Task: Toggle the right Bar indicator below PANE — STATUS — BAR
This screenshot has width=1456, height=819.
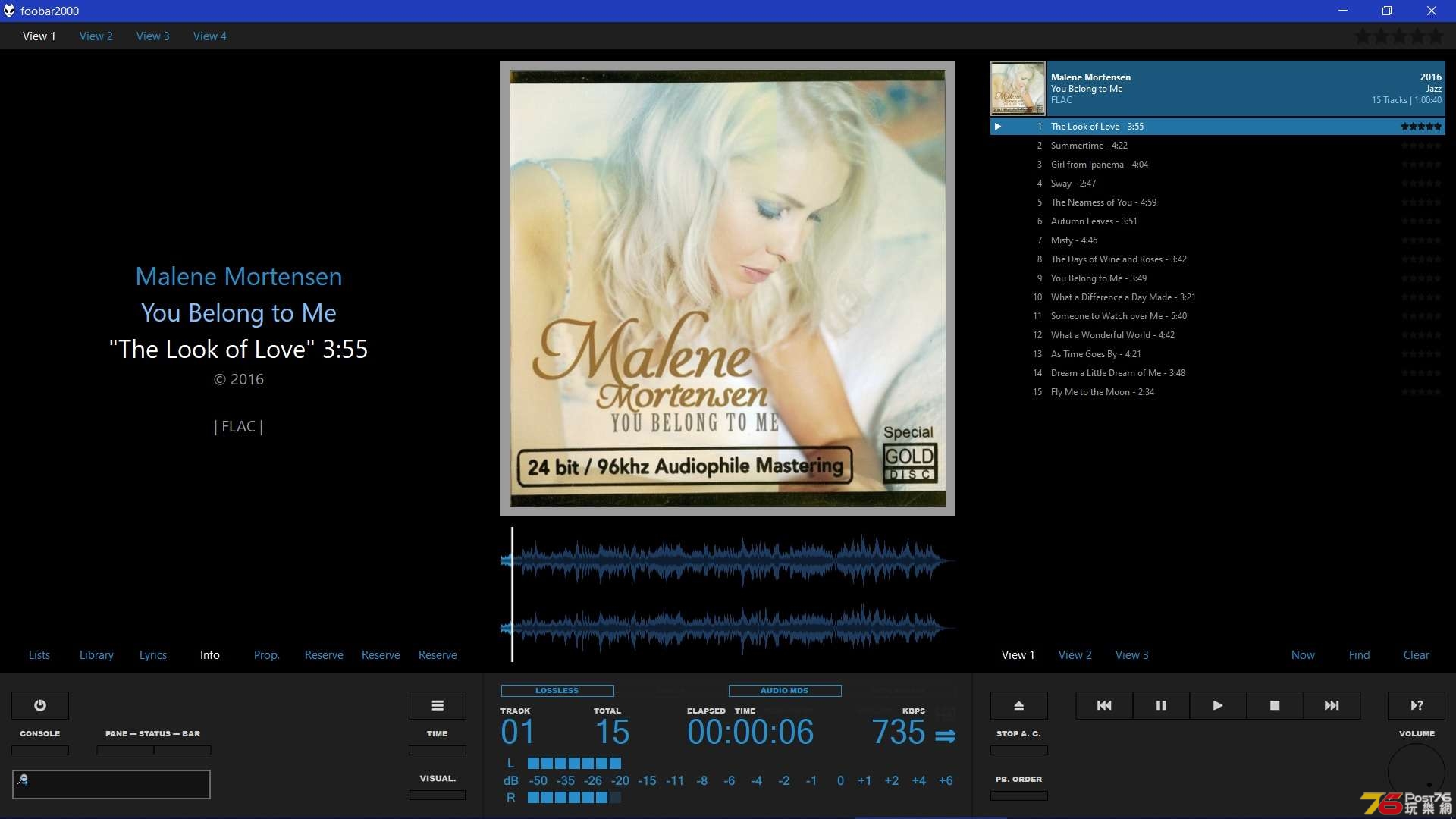Action: (183, 750)
